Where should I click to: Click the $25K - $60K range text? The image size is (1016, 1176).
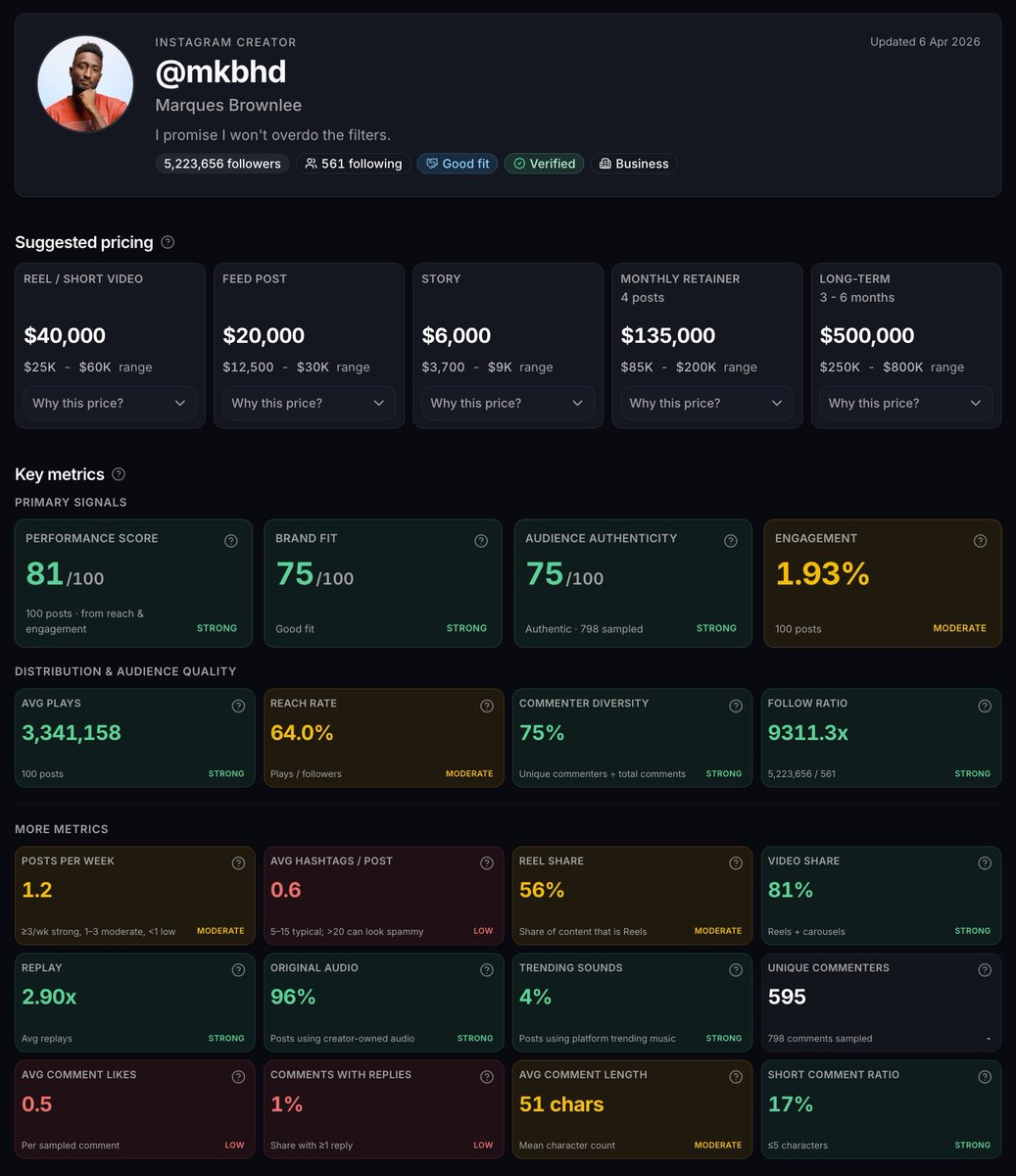tap(88, 367)
